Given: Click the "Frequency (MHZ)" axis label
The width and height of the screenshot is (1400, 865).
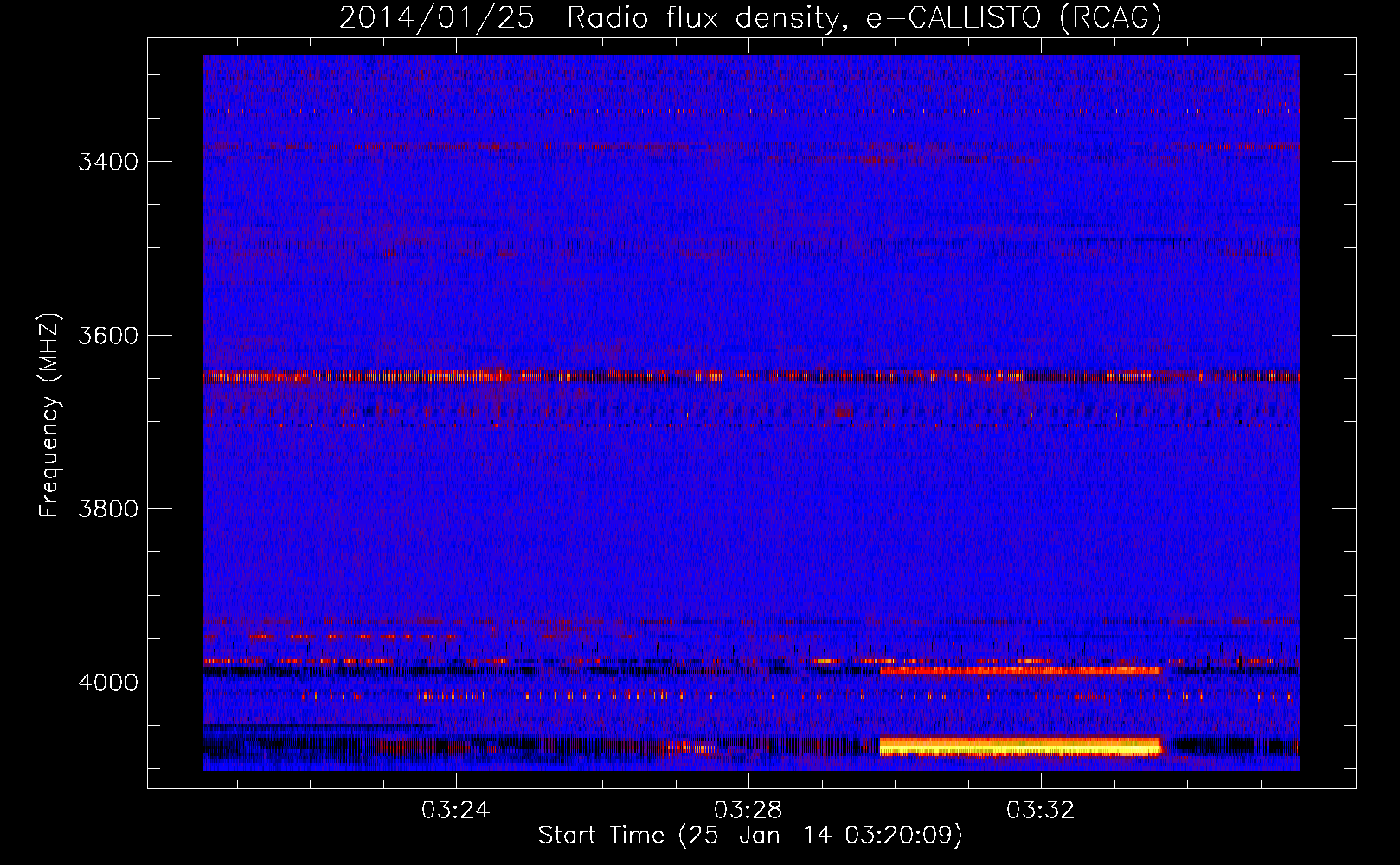Looking at the screenshot, I should click(x=48, y=415).
